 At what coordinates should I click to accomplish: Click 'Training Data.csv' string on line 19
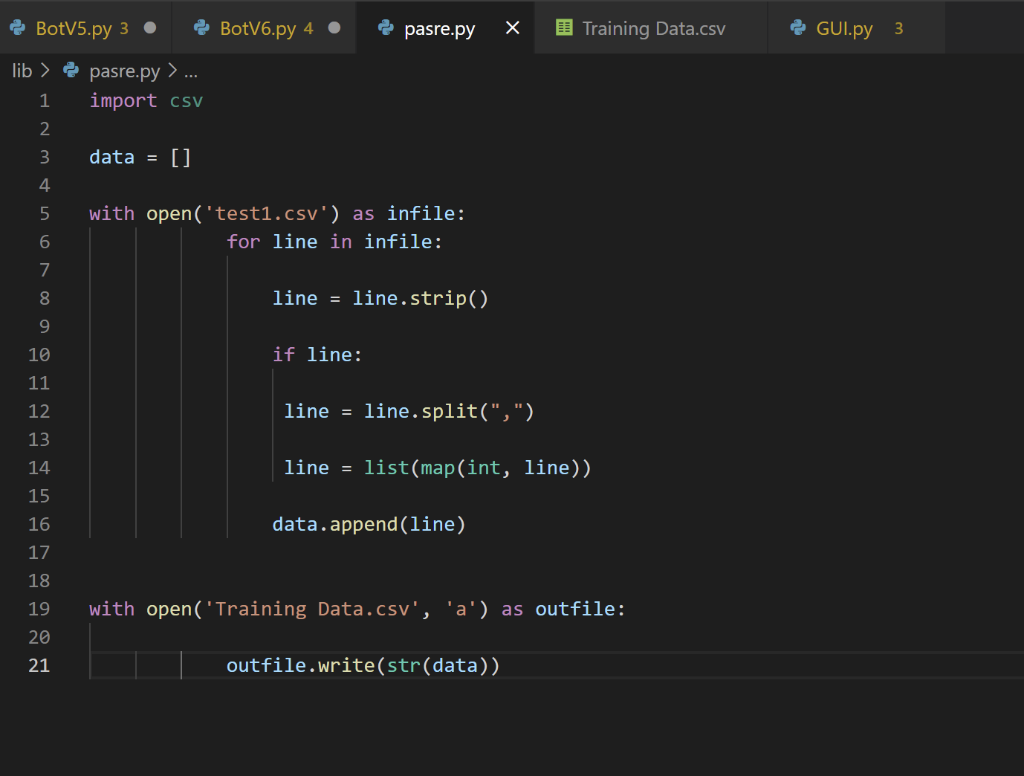pos(312,609)
